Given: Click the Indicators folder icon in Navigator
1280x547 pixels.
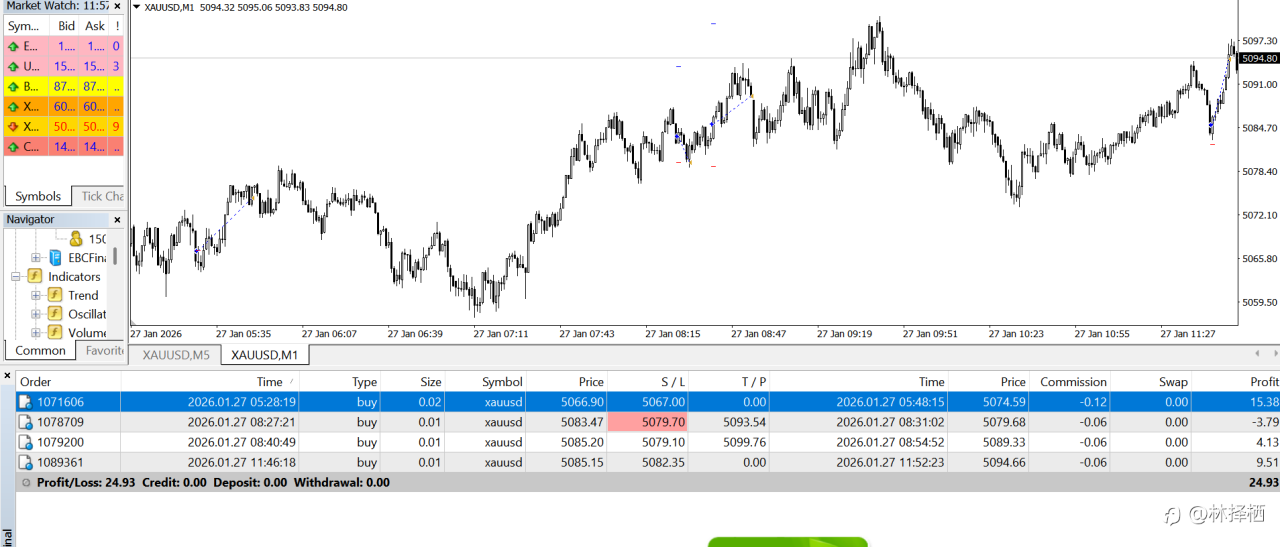Looking at the screenshot, I should (34, 276).
